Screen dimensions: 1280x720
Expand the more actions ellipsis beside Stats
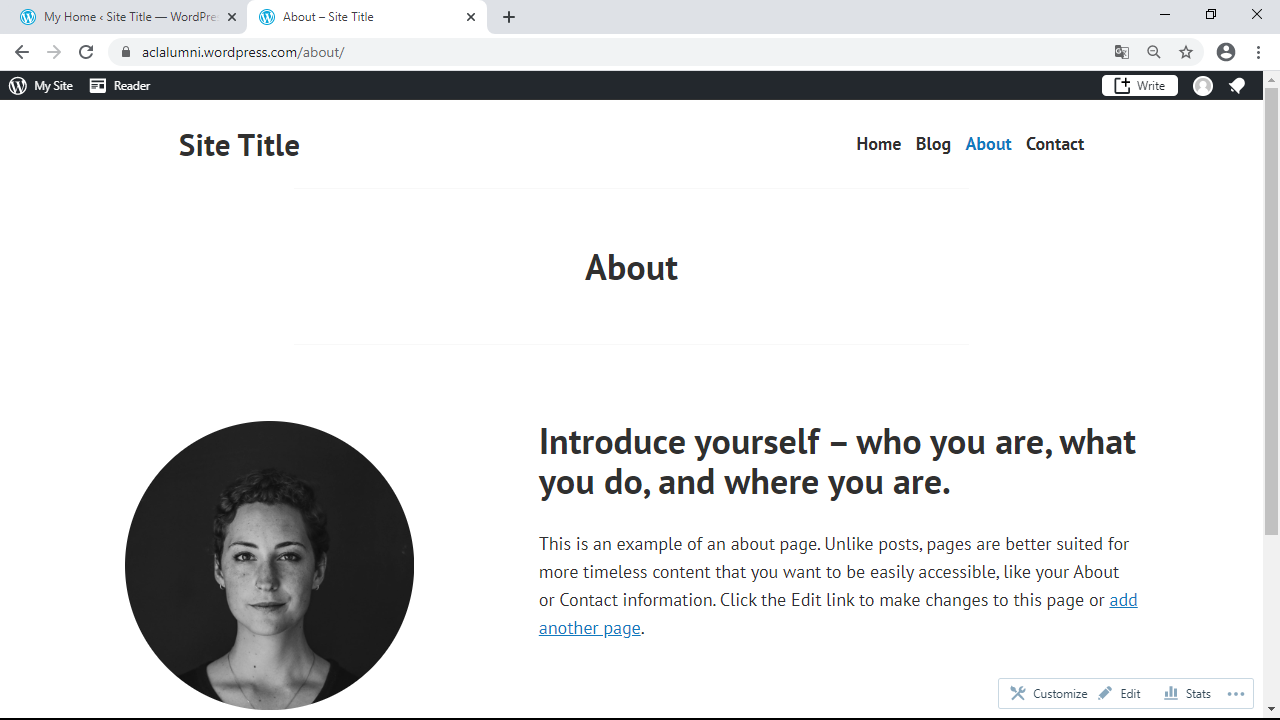coord(1236,694)
